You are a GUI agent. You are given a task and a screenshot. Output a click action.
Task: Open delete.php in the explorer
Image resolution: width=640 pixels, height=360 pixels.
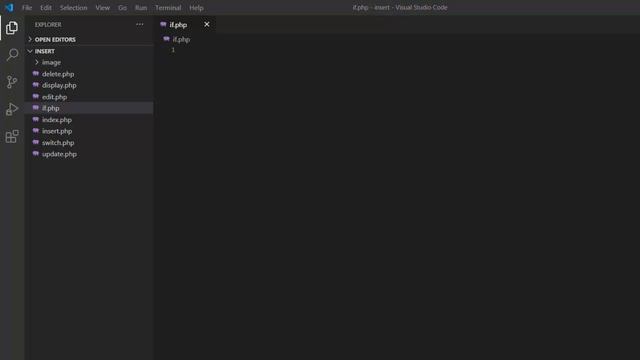pos(89,74)
